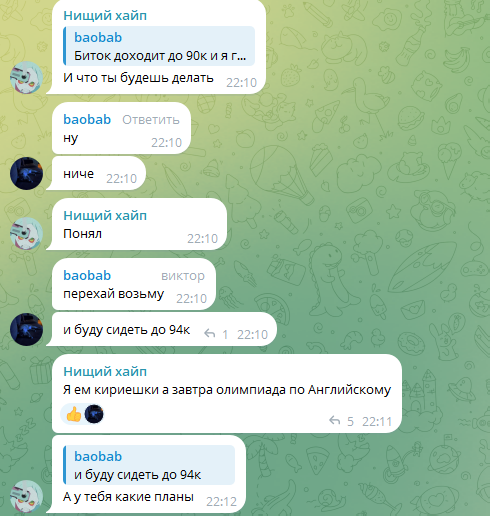Open Нищий хайп avatar beside 'Понял' message
490x516 pixels.
(x=26, y=233)
